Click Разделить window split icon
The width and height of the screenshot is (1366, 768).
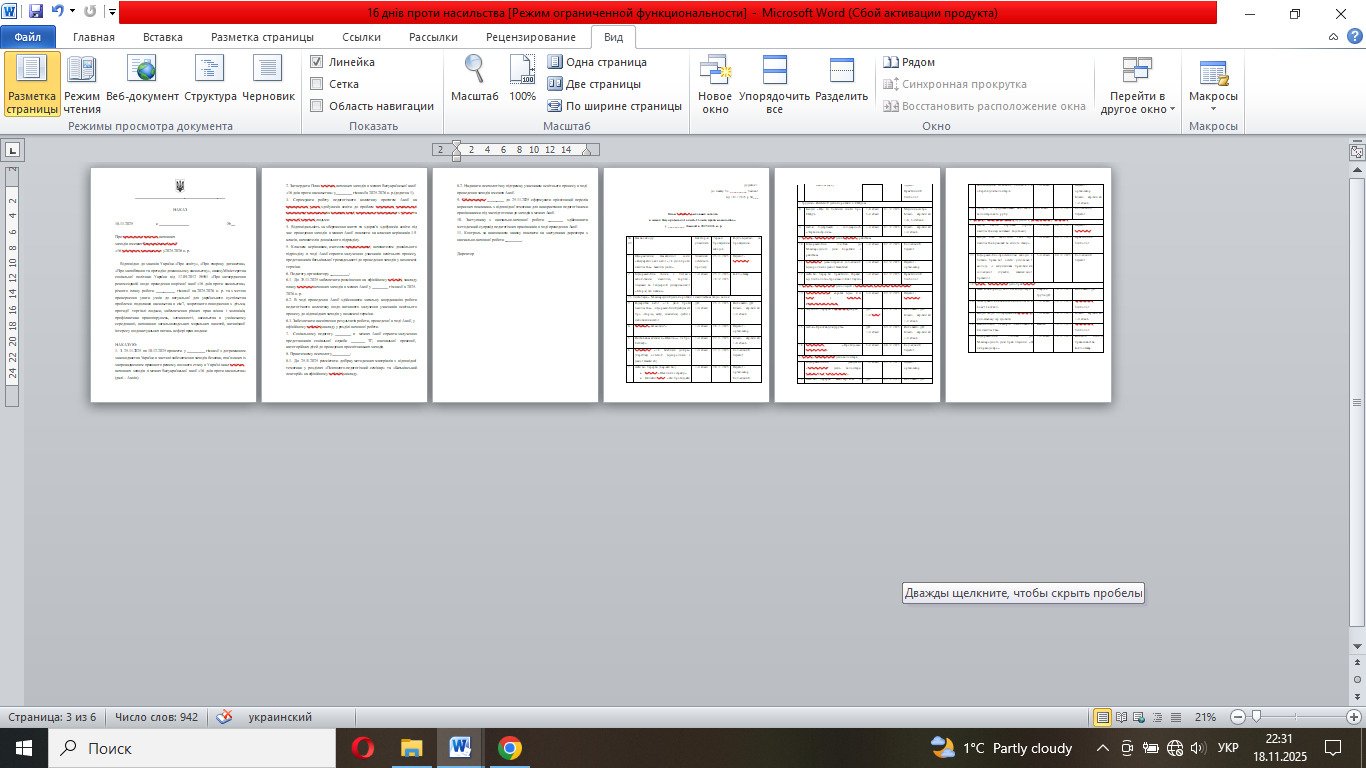point(841,84)
